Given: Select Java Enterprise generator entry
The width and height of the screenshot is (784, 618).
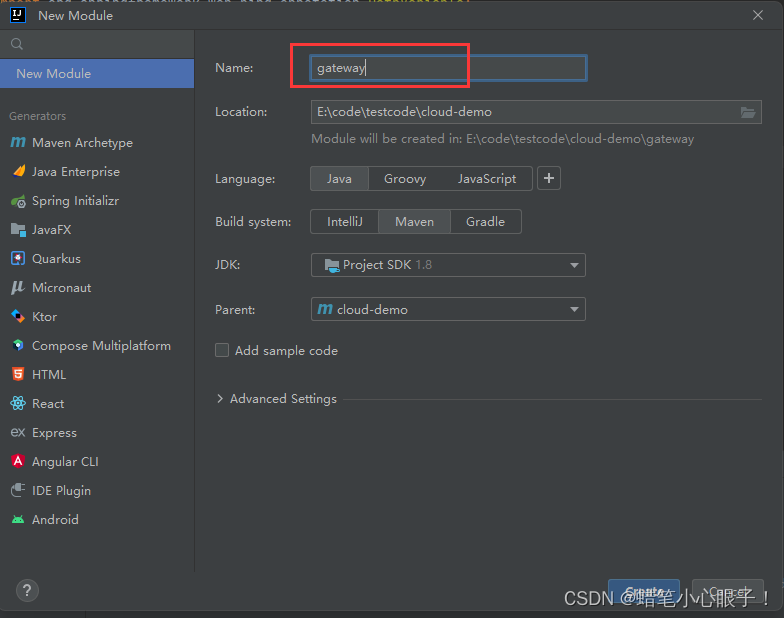Looking at the screenshot, I should 97,172.
